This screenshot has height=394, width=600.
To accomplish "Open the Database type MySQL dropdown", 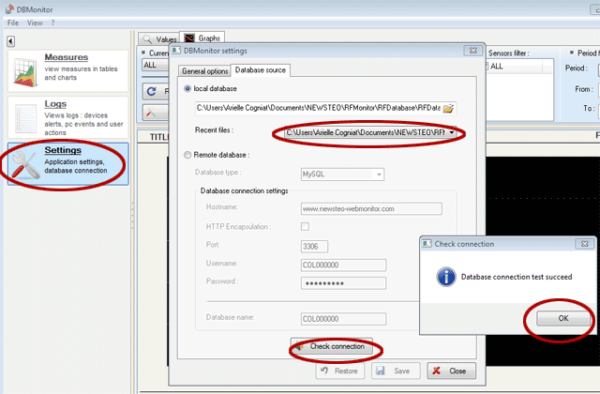I will (342, 174).
